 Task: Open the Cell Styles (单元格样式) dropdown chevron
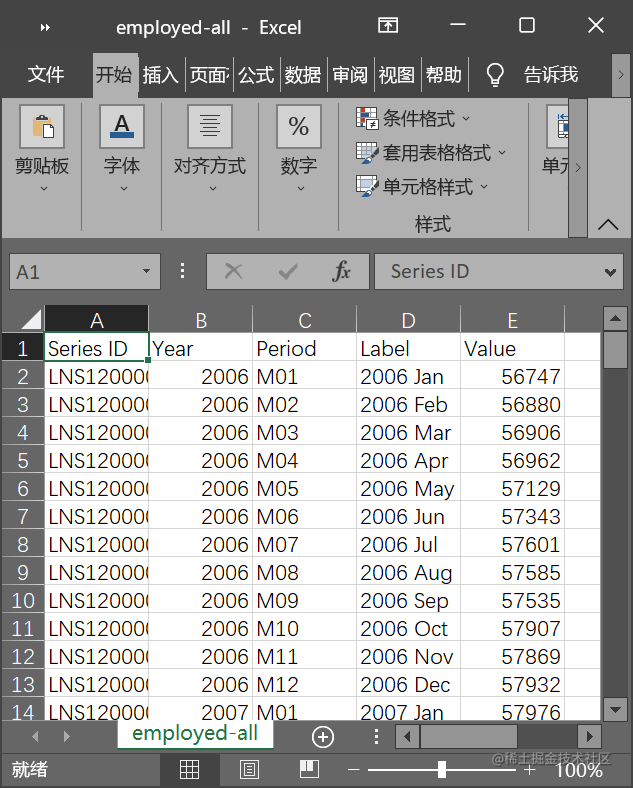[484, 186]
